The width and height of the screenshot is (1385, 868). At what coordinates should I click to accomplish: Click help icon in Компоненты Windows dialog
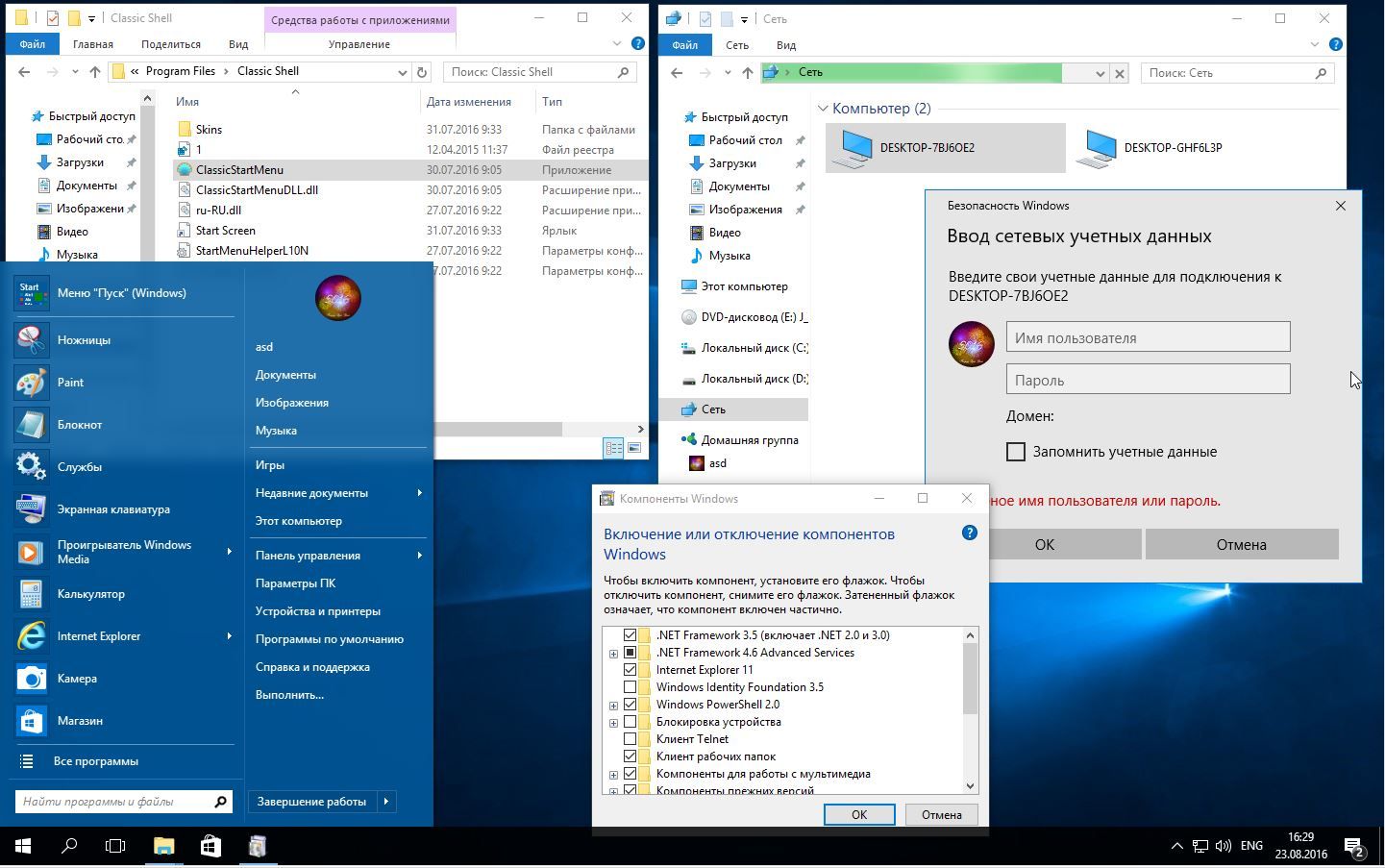969,533
